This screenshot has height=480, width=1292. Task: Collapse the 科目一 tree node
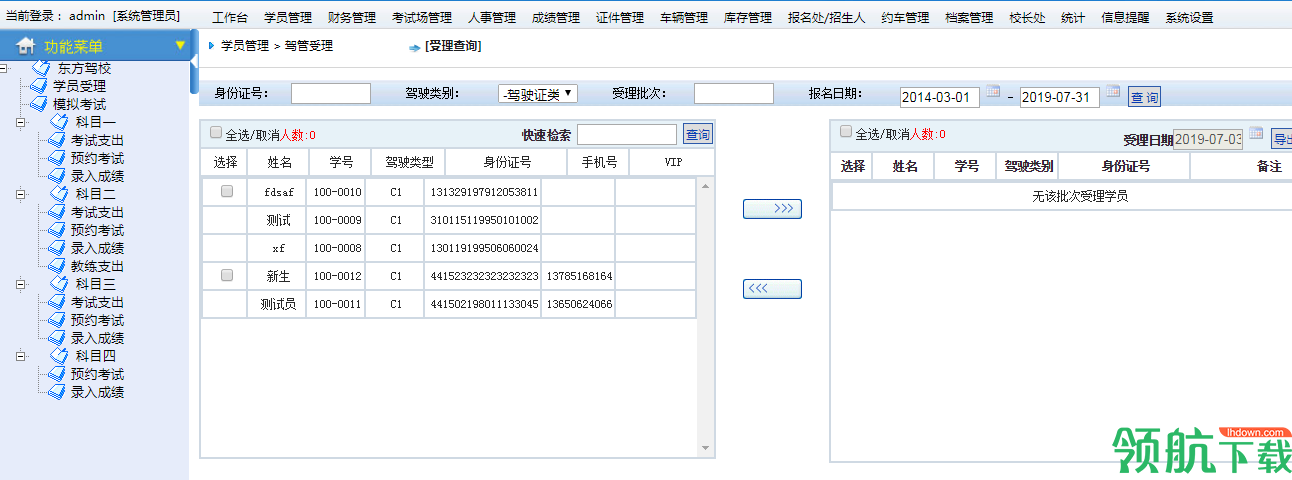21,122
